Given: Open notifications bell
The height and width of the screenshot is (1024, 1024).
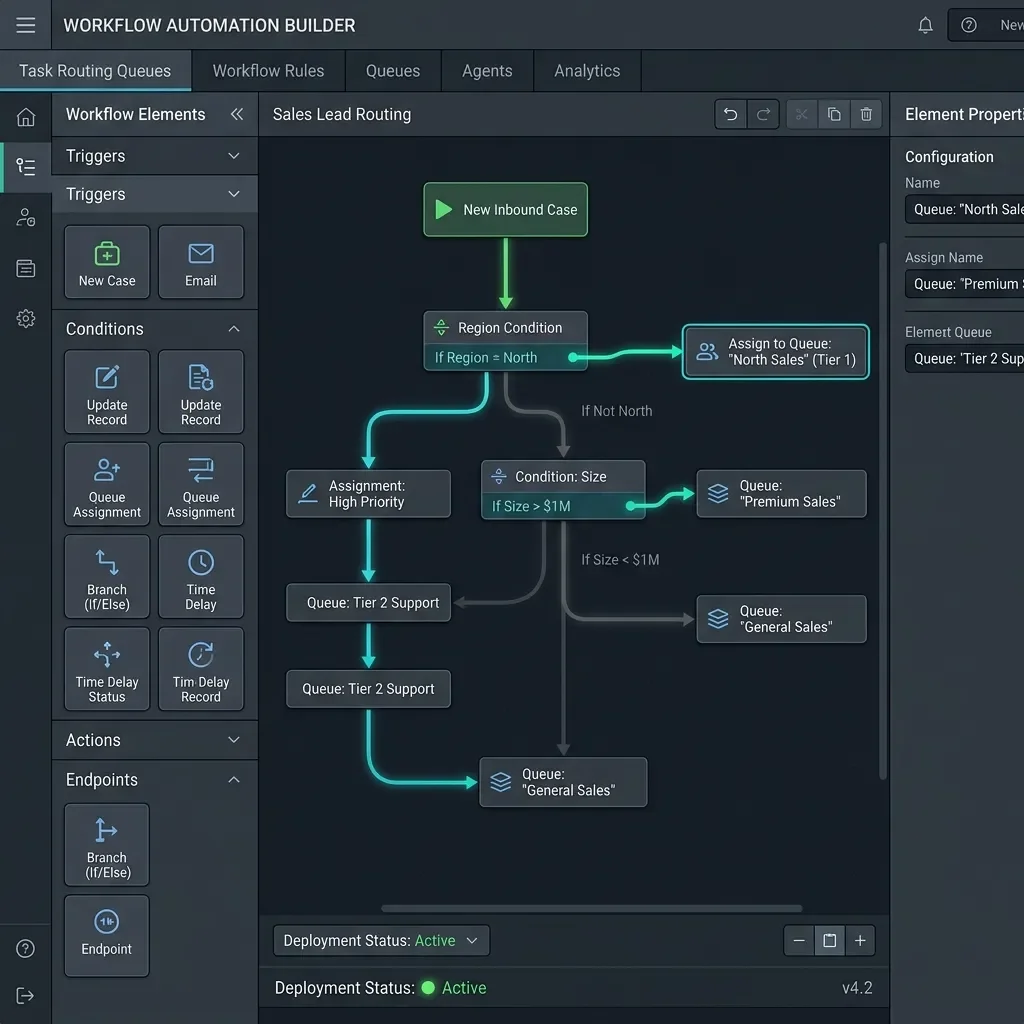Looking at the screenshot, I should tap(925, 25).
